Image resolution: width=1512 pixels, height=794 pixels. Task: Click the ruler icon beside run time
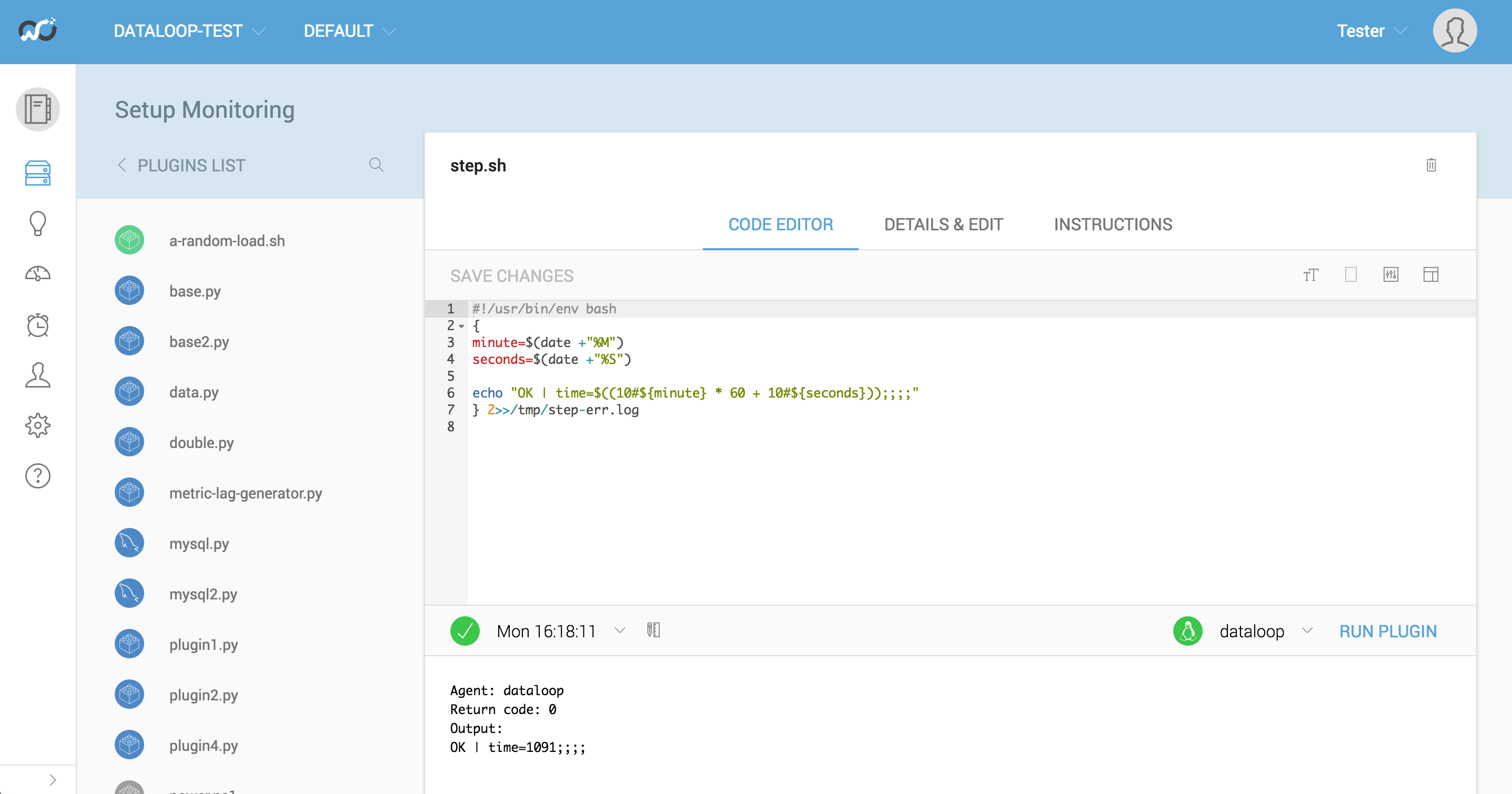coord(653,630)
